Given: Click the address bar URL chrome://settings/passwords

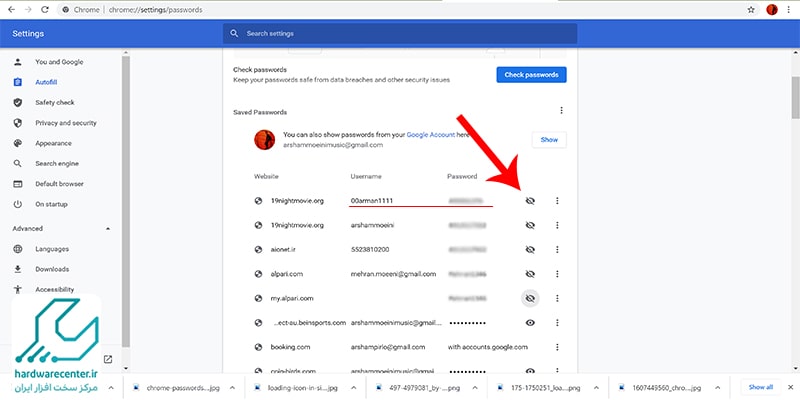Looking at the screenshot, I should (155, 10).
